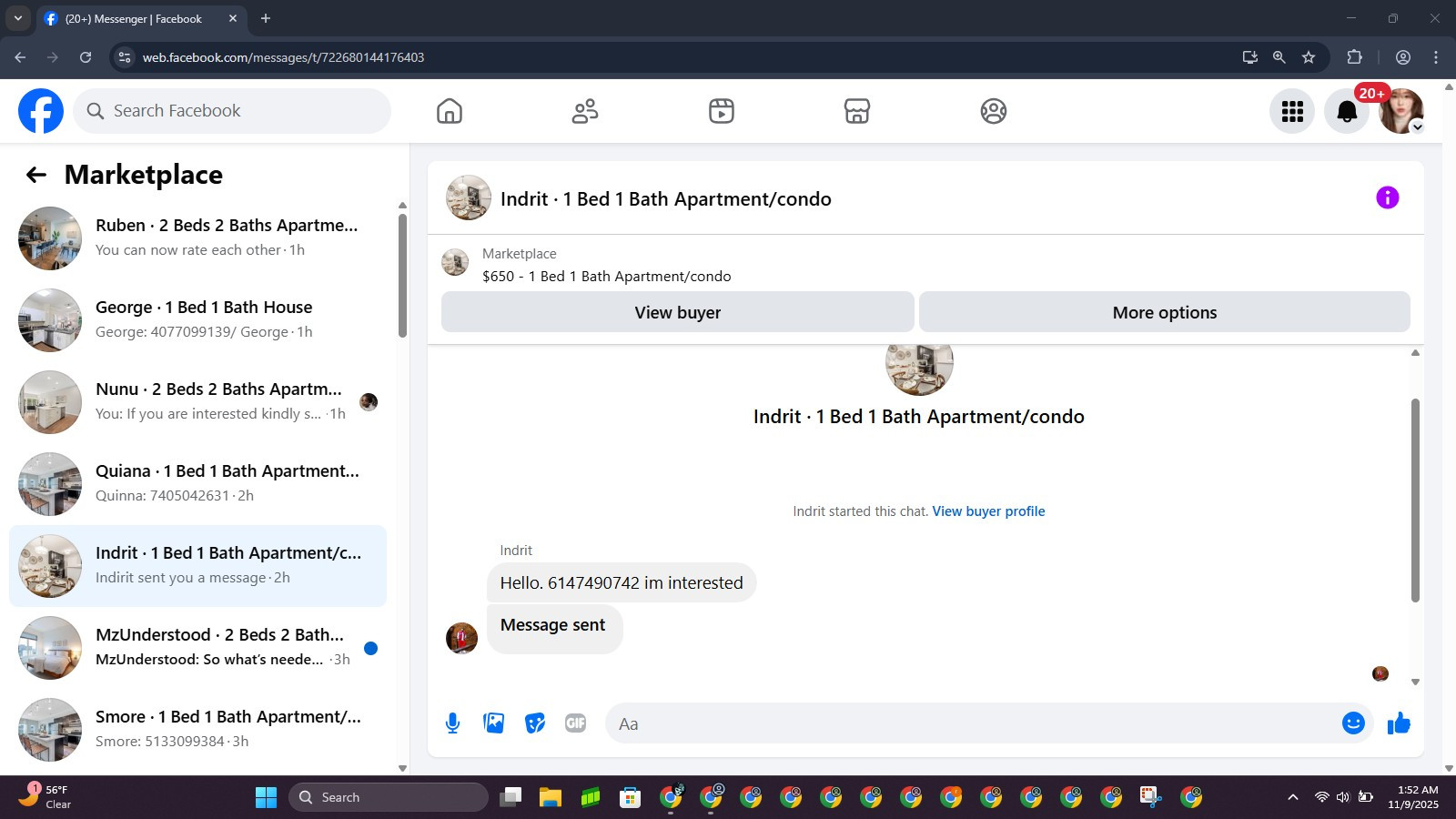Show hidden system tray icons
The width and height of the screenshot is (1456, 819).
tap(1292, 797)
